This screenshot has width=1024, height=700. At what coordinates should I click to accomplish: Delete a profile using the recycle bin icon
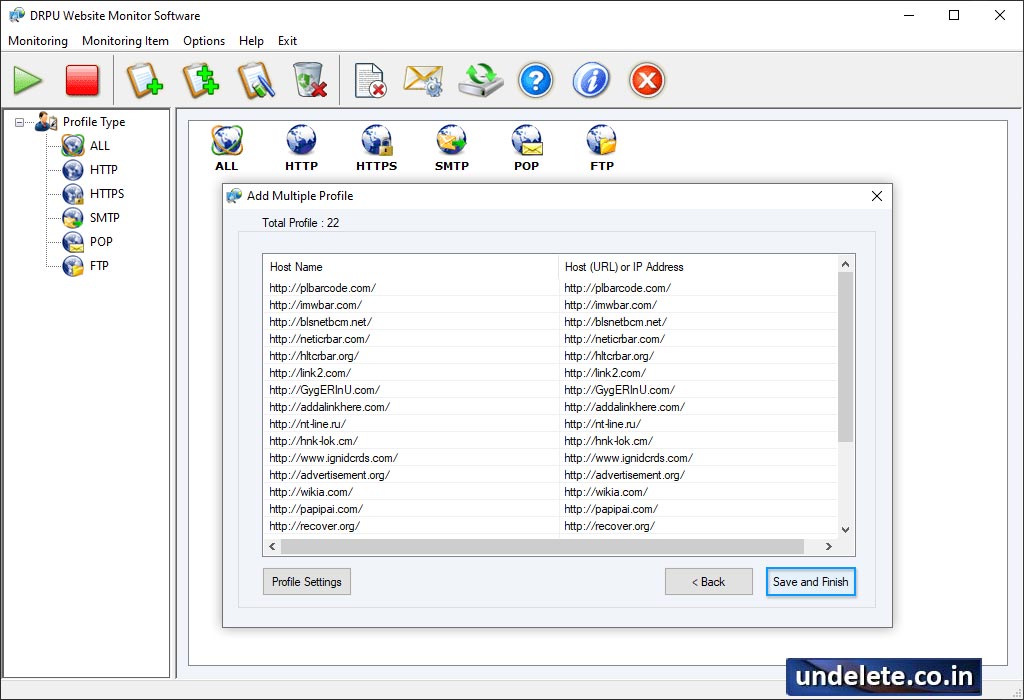[310, 80]
